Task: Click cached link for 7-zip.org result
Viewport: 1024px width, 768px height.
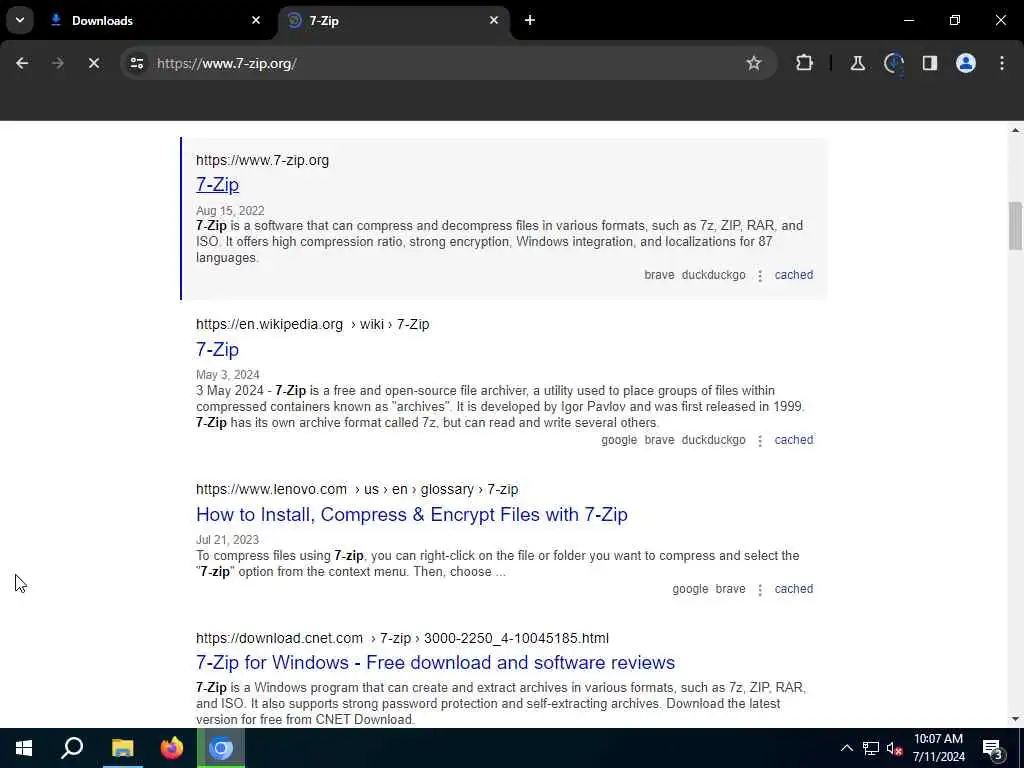Action: tap(793, 275)
